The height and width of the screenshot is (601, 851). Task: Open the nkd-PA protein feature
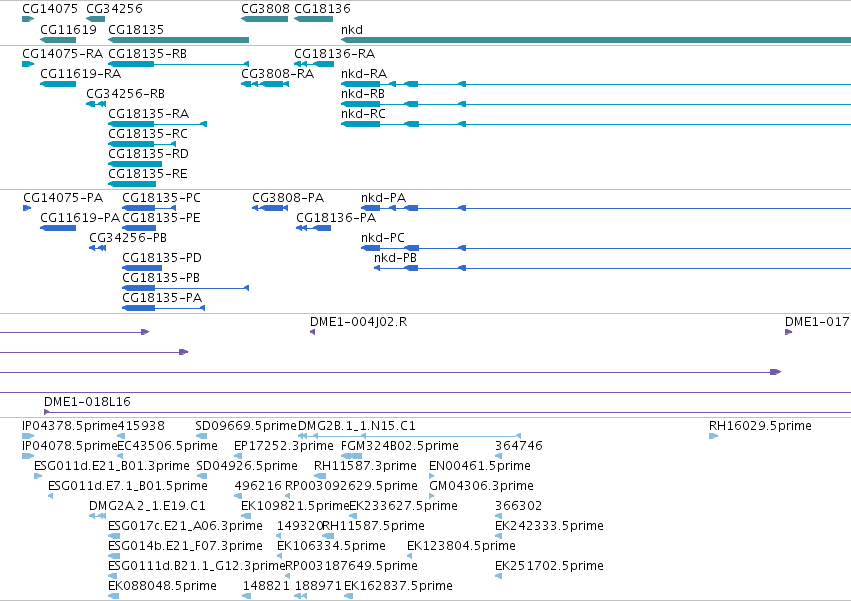[606, 208]
